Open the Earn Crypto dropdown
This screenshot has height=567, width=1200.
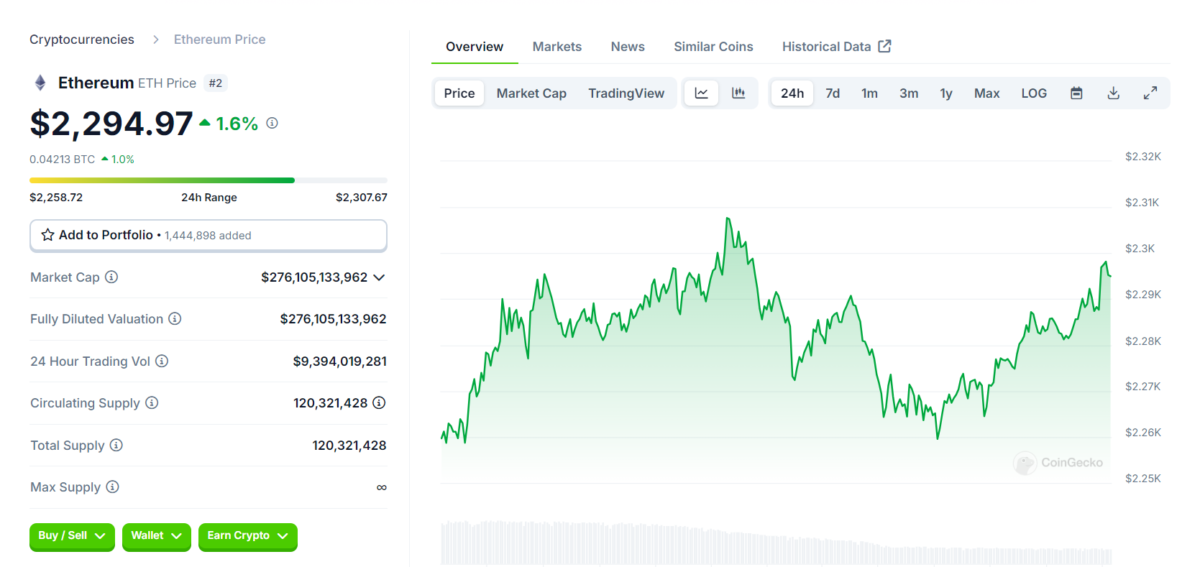247,536
